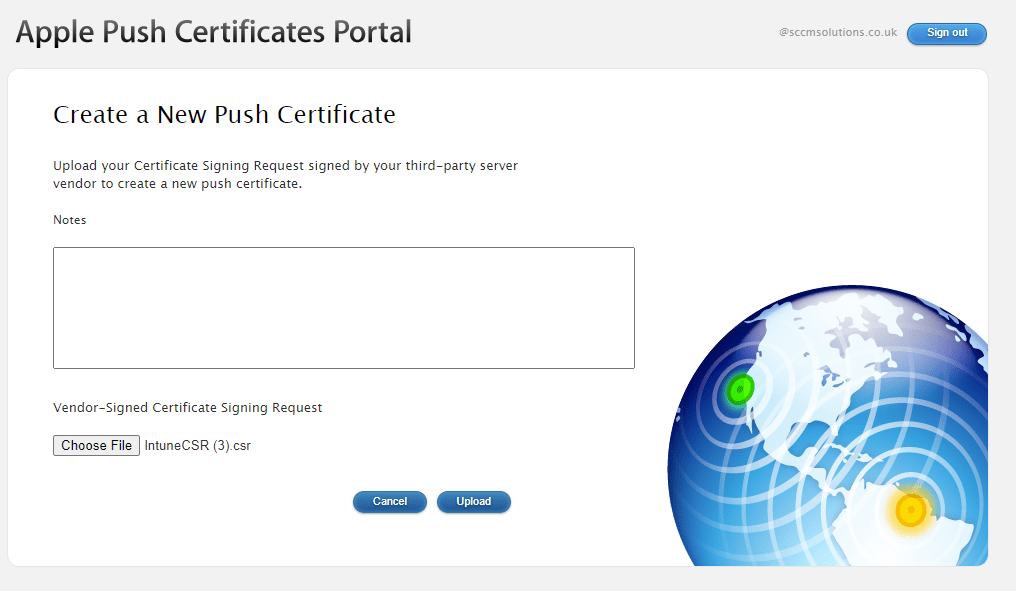Click the Notes field label

coord(70,220)
